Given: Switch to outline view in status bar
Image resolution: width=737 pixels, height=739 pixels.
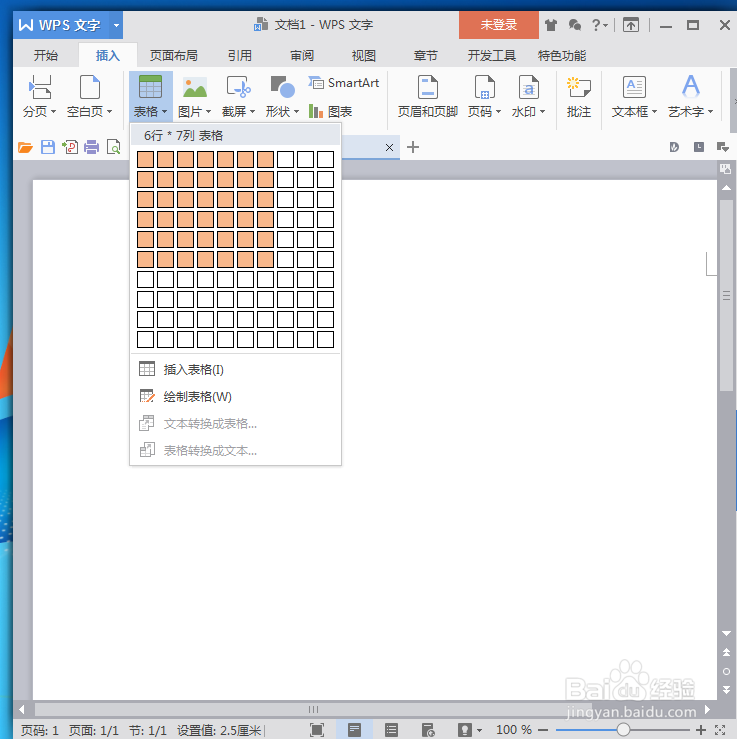Looking at the screenshot, I should click(x=391, y=730).
